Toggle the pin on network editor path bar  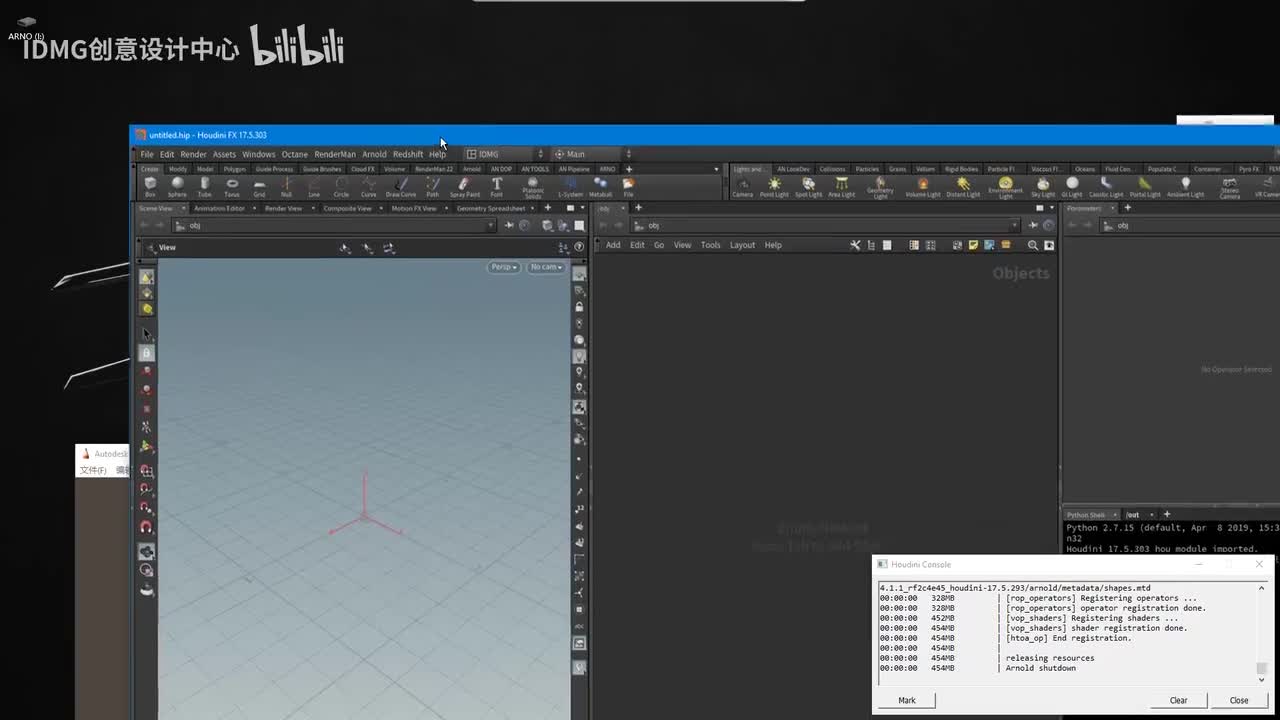pos(1033,226)
